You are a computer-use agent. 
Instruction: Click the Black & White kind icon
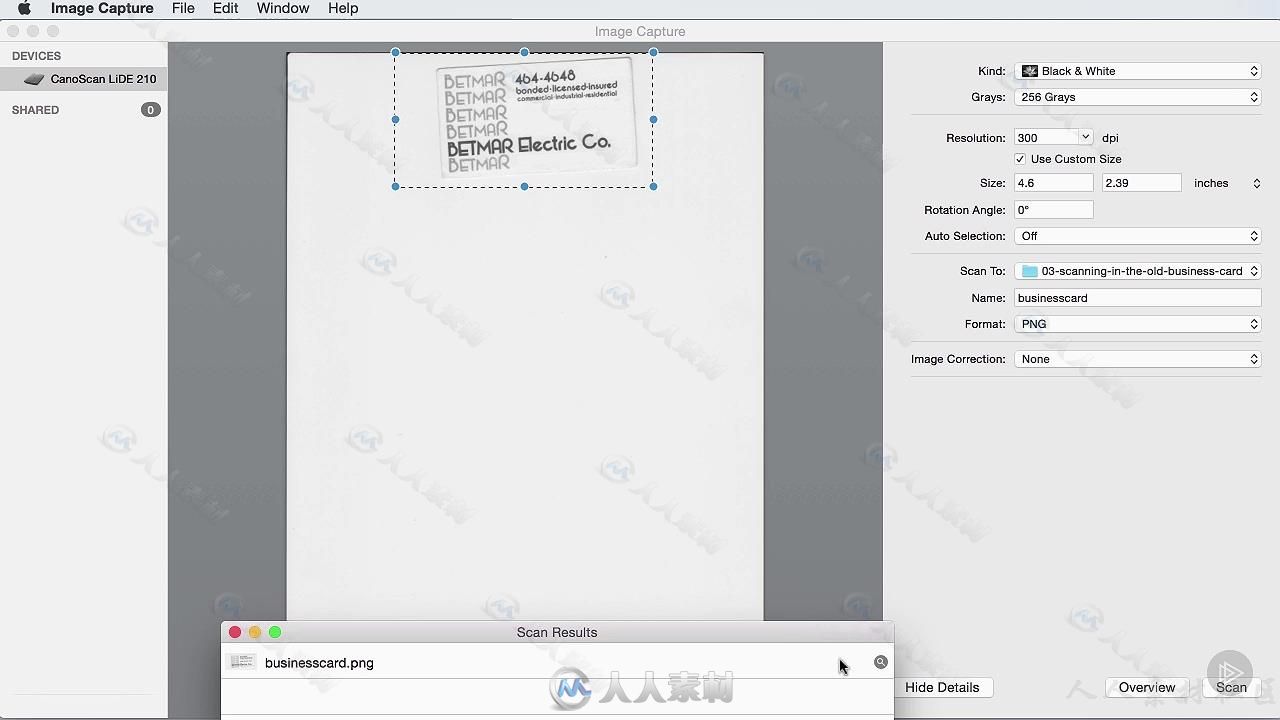click(1029, 71)
